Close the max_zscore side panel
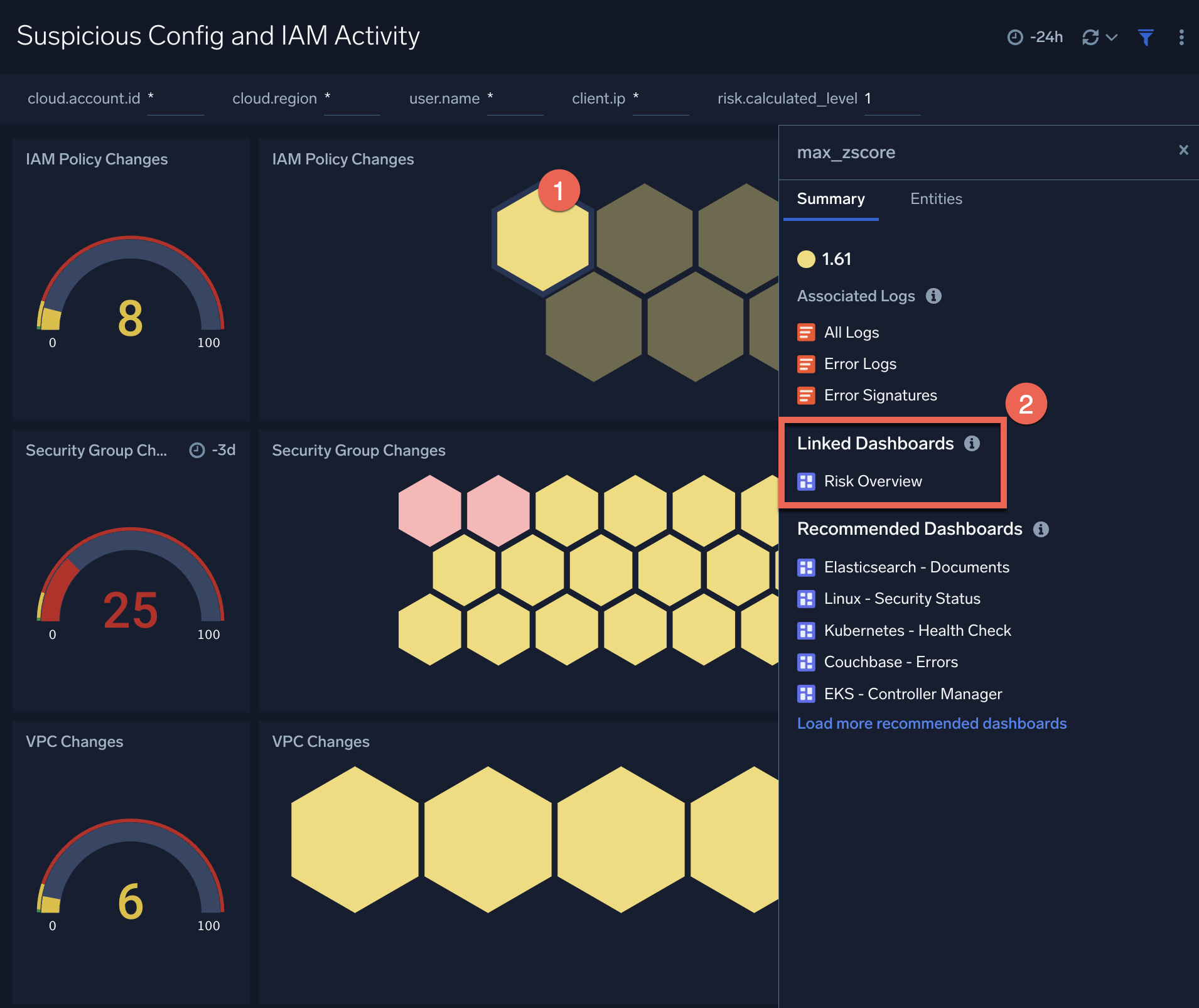1199x1008 pixels. click(1185, 150)
